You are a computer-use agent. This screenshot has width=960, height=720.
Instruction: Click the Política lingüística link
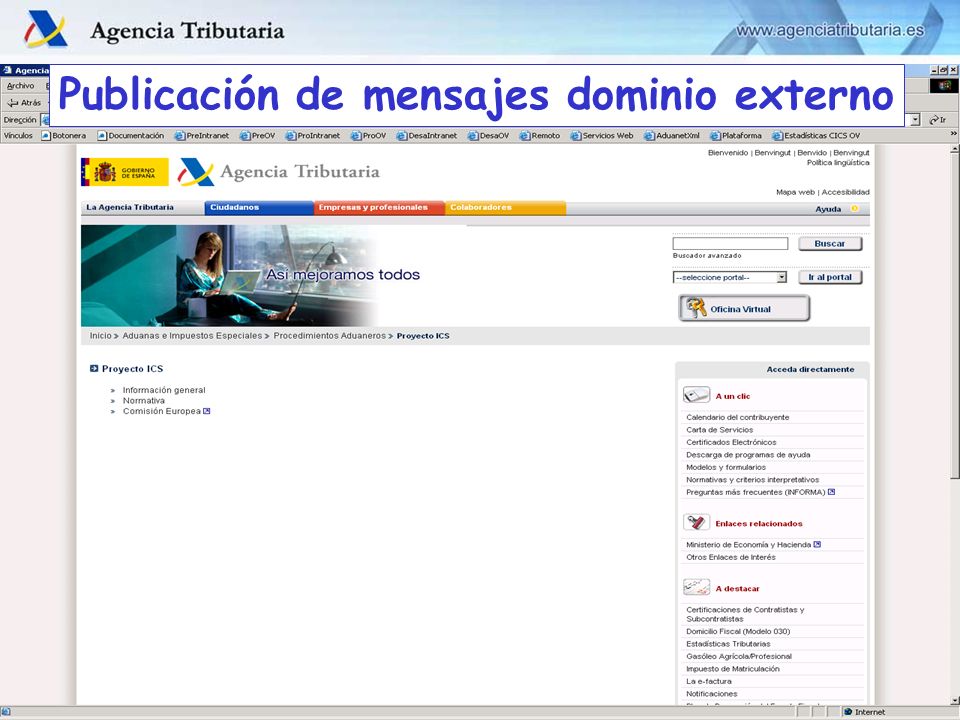coord(838,162)
